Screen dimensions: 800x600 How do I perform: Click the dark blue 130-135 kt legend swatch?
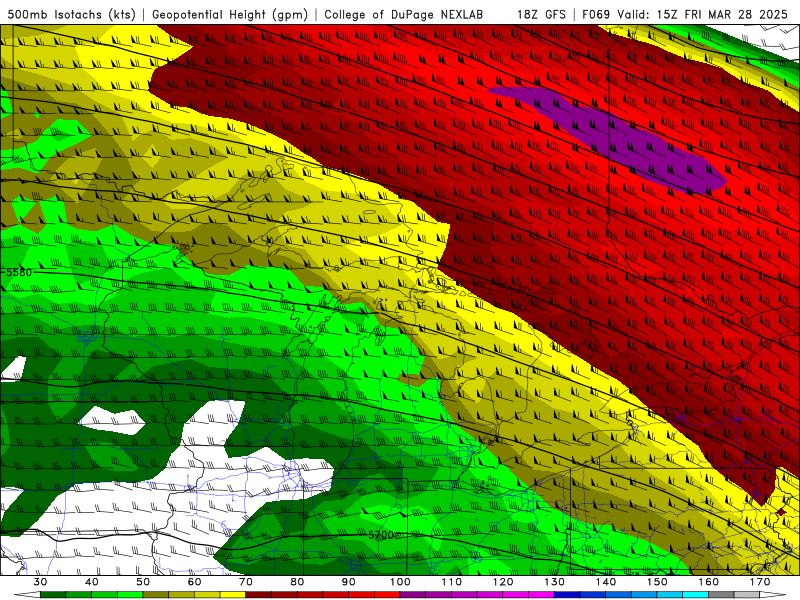tap(567, 595)
